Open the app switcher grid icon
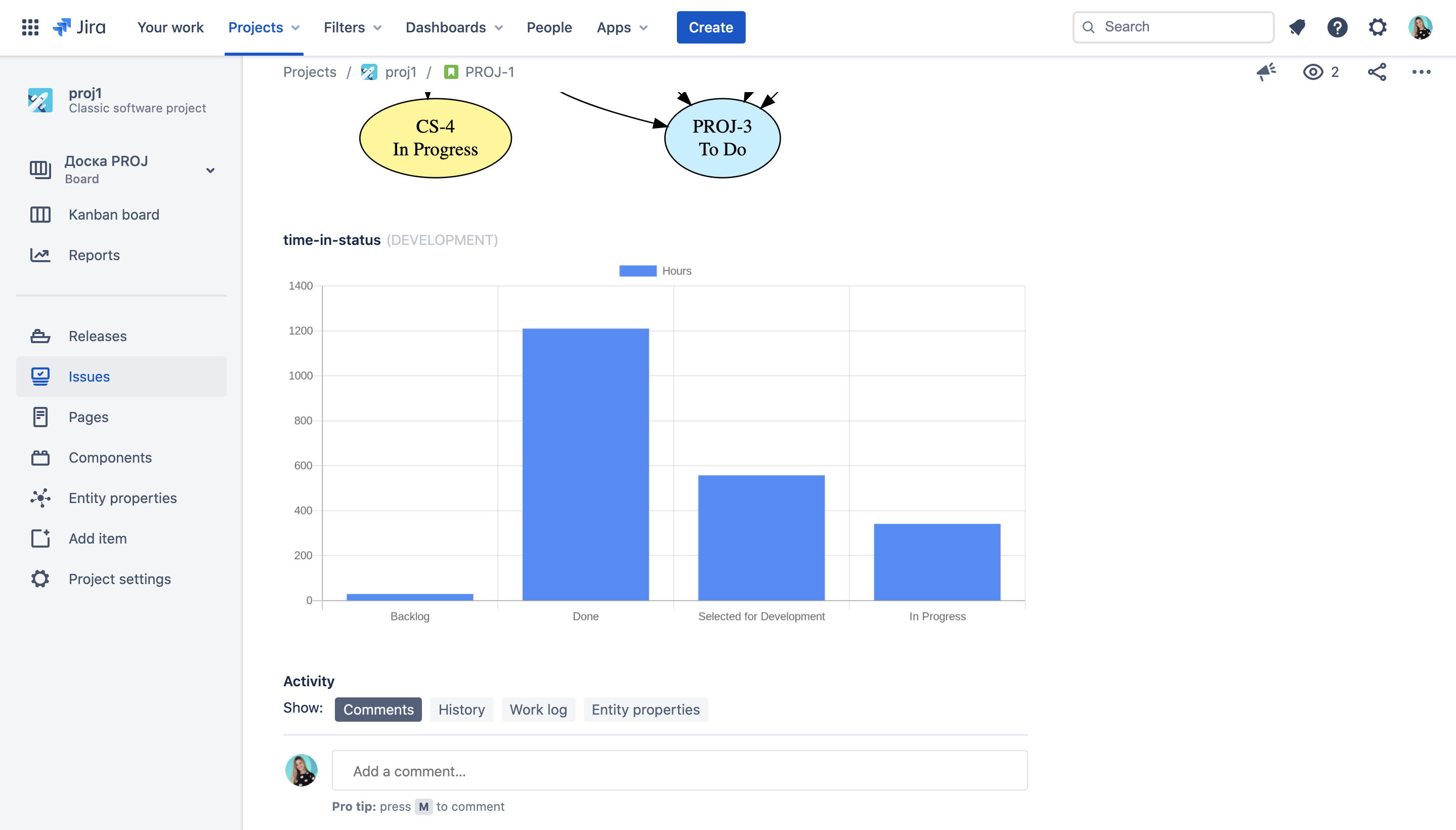1456x830 pixels. click(30, 27)
